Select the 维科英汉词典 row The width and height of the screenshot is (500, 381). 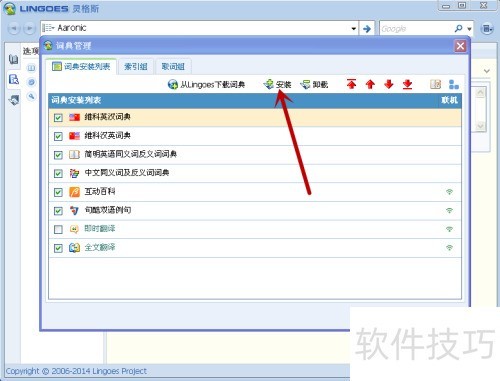click(x=255, y=117)
